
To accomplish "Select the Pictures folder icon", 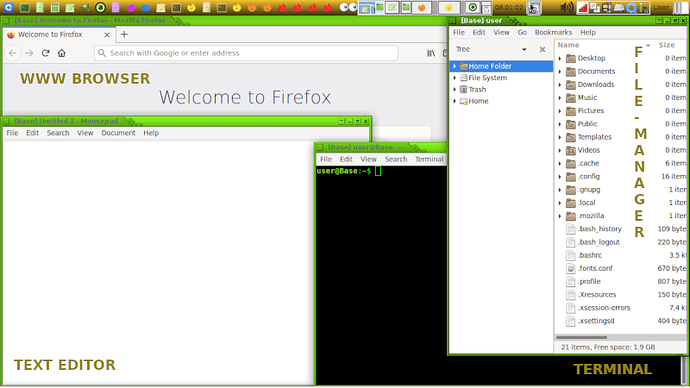I will (x=571, y=111).
